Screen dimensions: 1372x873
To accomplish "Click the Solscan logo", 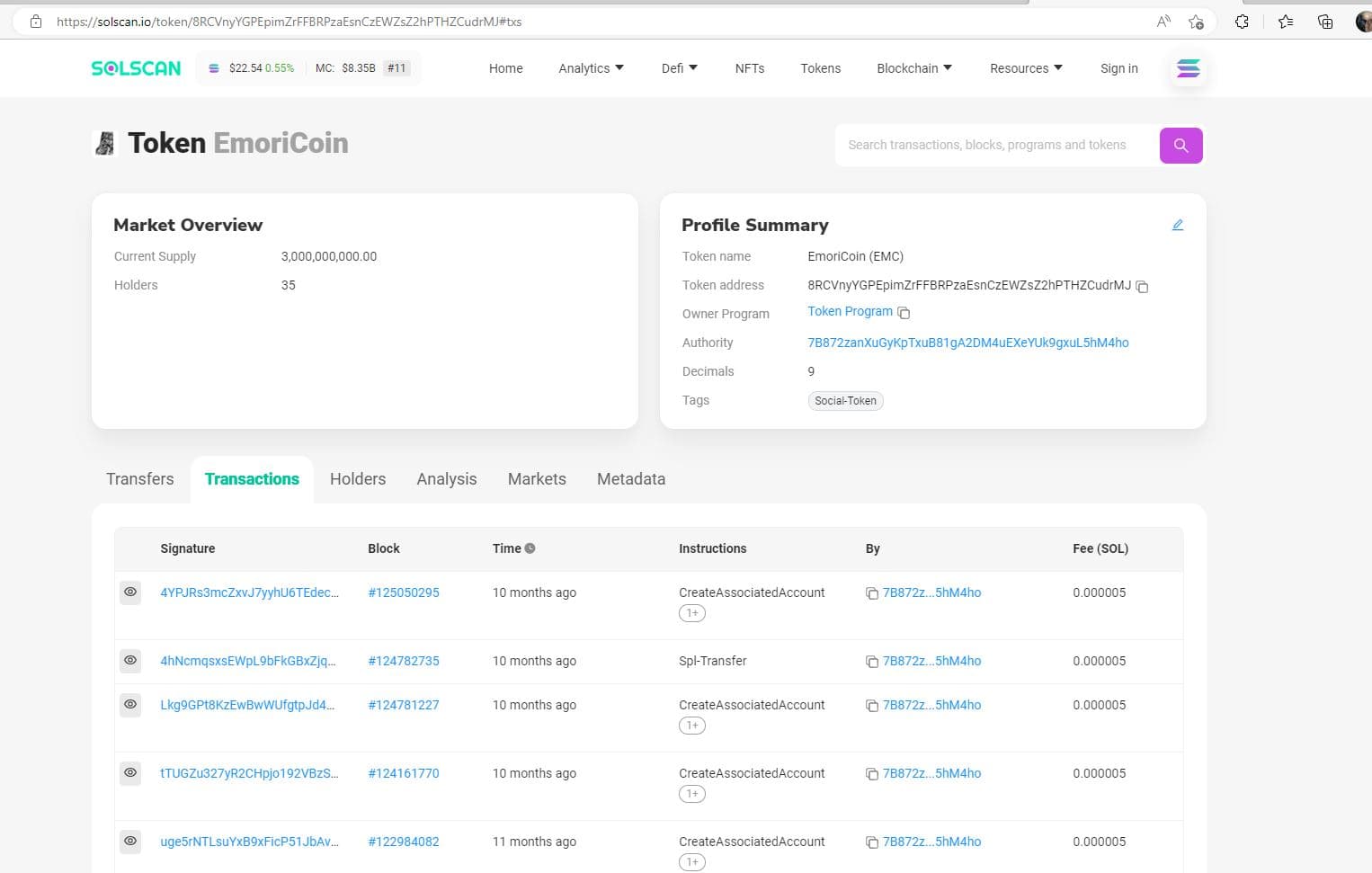I will coord(136,68).
